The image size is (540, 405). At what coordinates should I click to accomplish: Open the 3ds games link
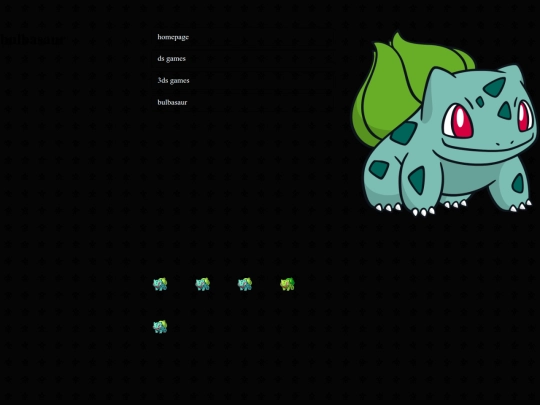pyautogui.click(x=174, y=81)
